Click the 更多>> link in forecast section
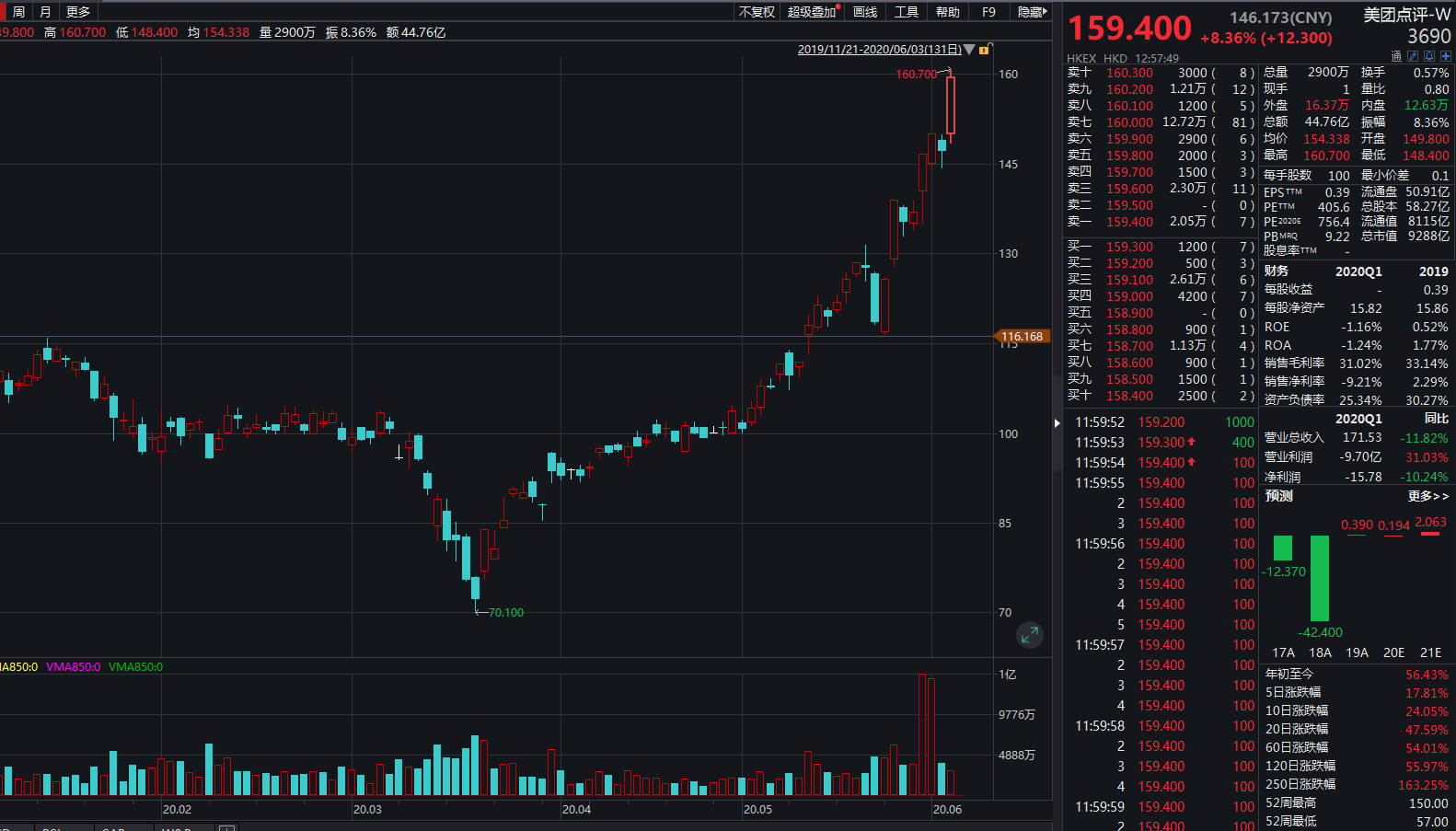The image size is (1456, 831). pyautogui.click(x=1427, y=496)
